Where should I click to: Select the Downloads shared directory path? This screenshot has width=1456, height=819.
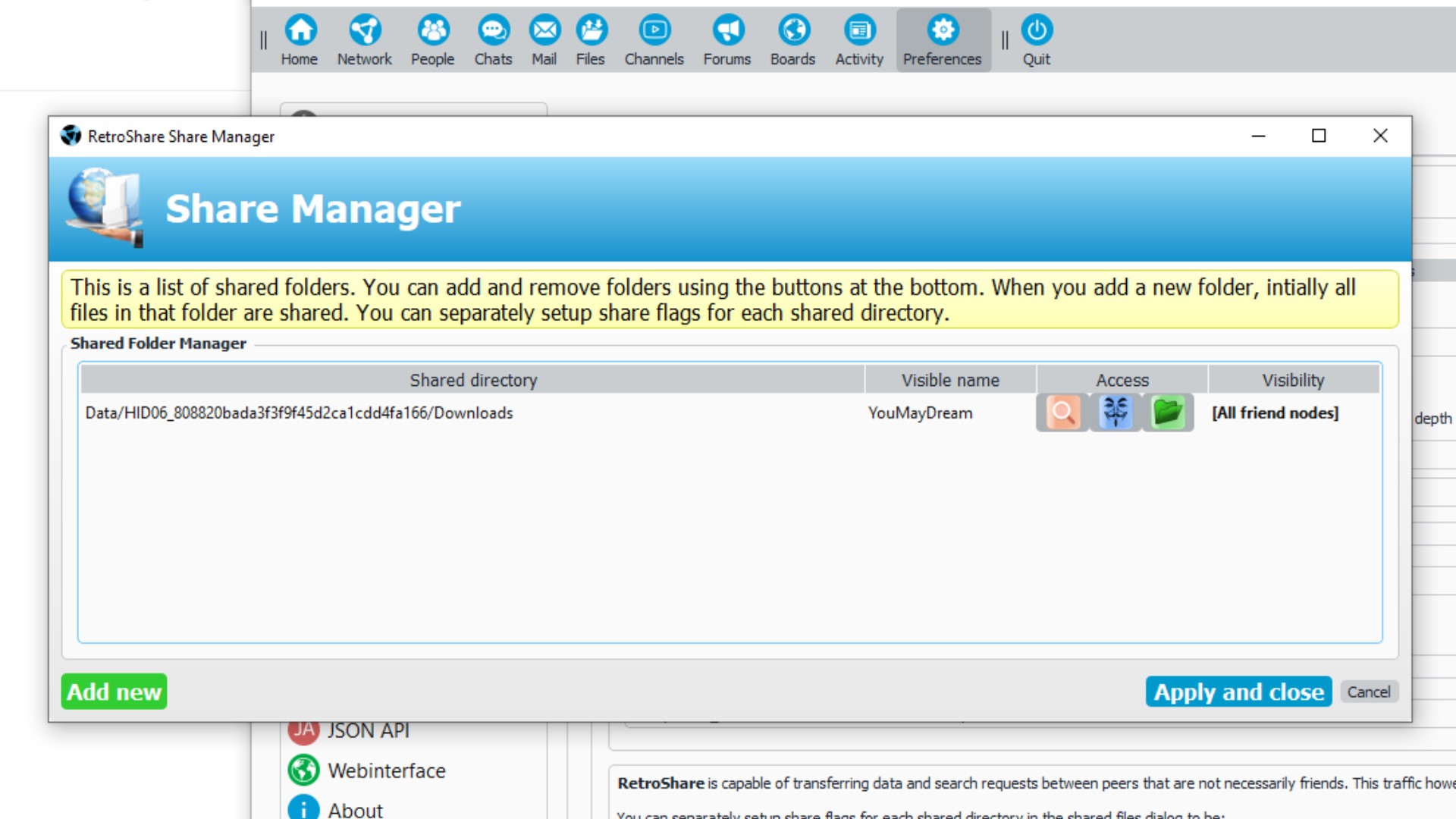click(x=299, y=413)
